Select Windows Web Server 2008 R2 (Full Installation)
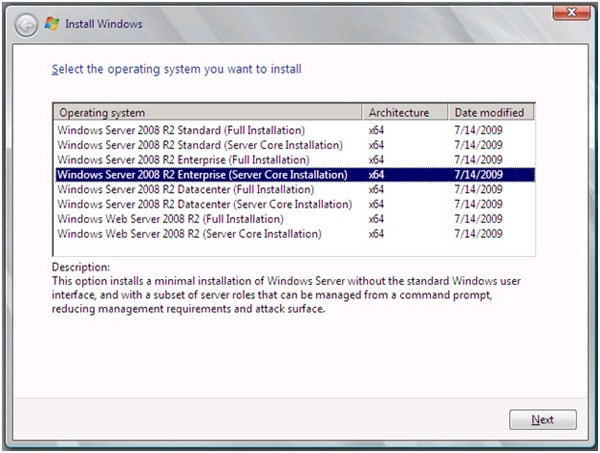The height and width of the screenshot is (453, 600). 295,219
